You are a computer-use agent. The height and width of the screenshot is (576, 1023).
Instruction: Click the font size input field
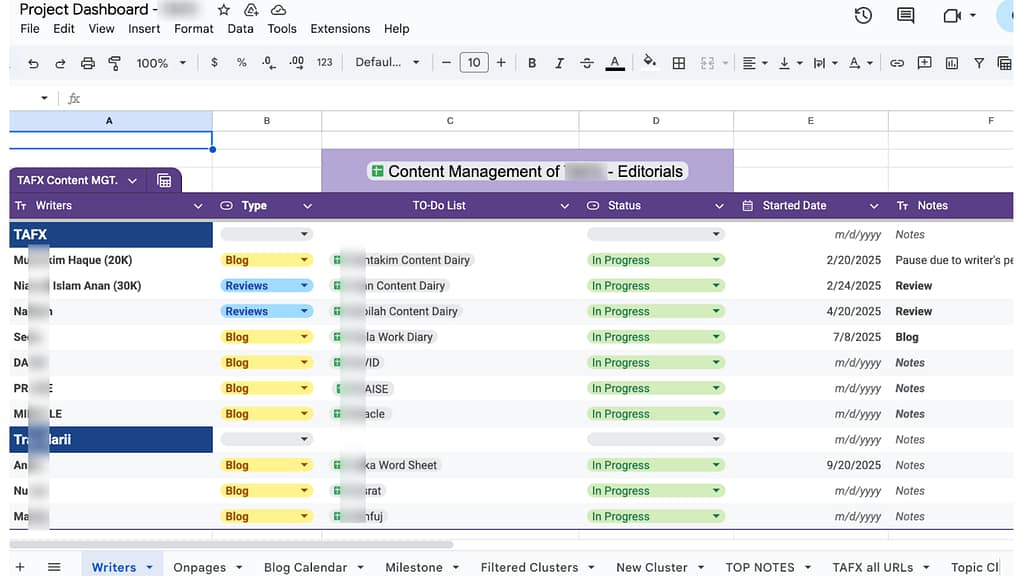point(473,63)
